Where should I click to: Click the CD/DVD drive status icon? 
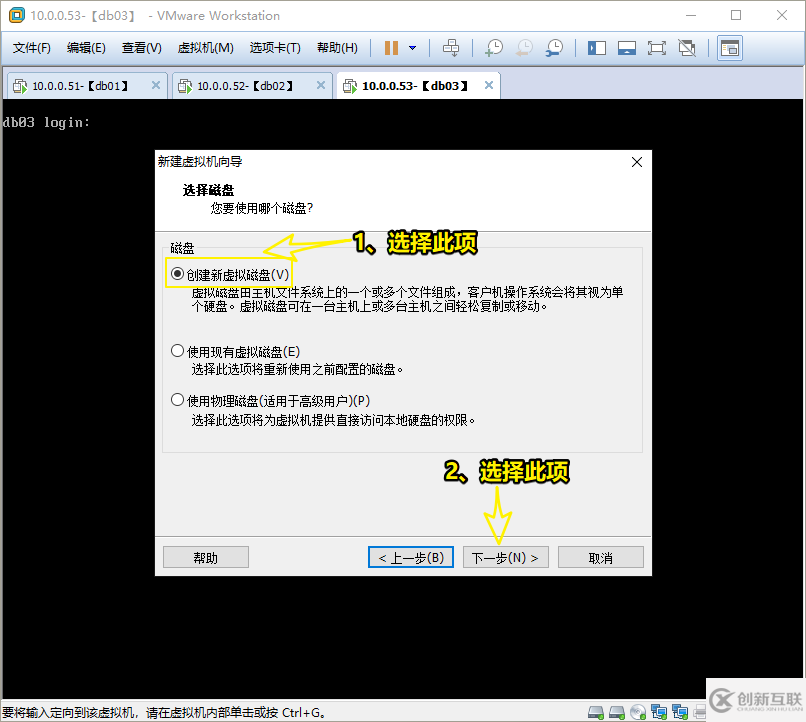(x=637, y=712)
